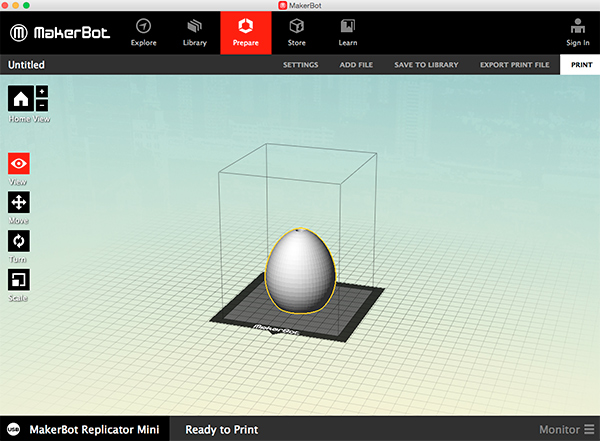Go to the Store tab
The width and height of the screenshot is (600, 441).
[297, 33]
